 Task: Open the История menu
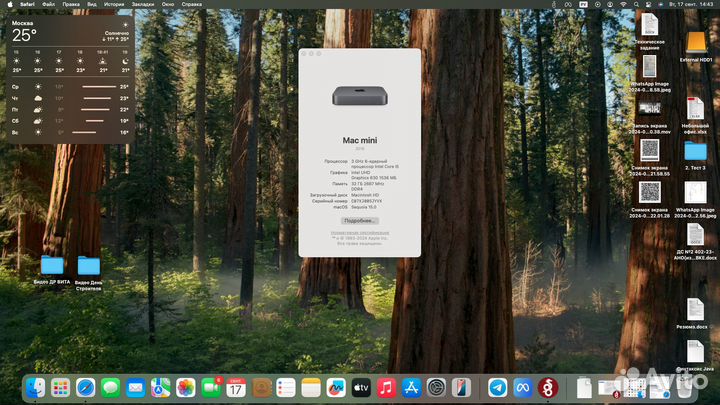[x=114, y=4]
